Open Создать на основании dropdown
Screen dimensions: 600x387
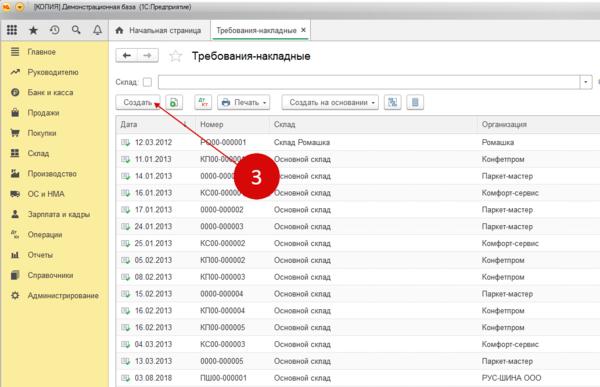330,103
